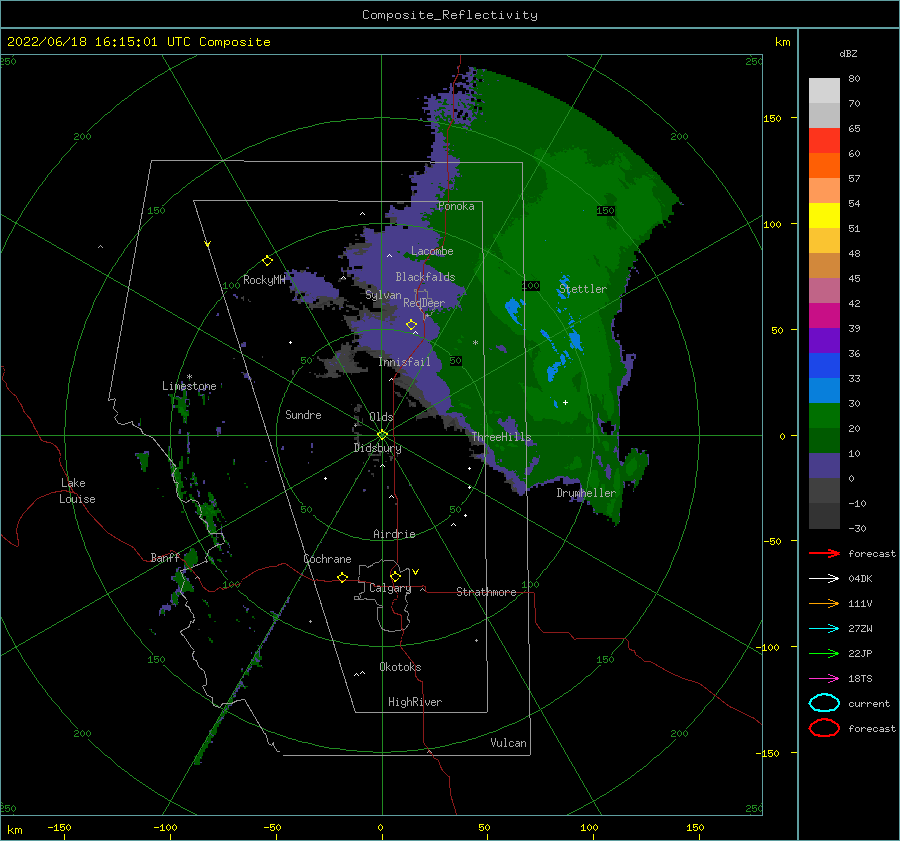Click the white 04DK arrow icon
The width and height of the screenshot is (900, 841).
pyautogui.click(x=824, y=578)
